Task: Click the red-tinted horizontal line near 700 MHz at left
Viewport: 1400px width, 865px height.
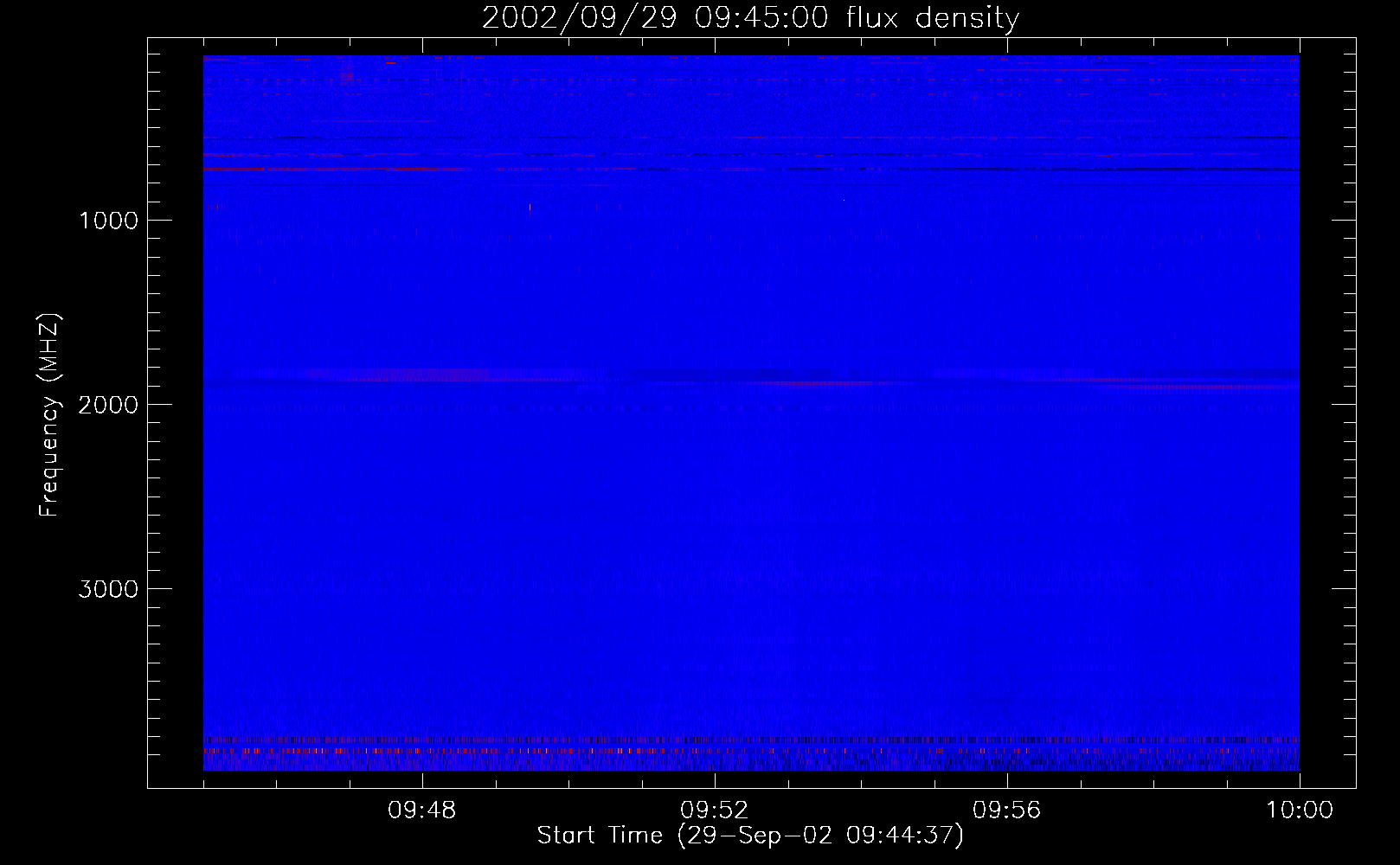Action: [x=260, y=169]
